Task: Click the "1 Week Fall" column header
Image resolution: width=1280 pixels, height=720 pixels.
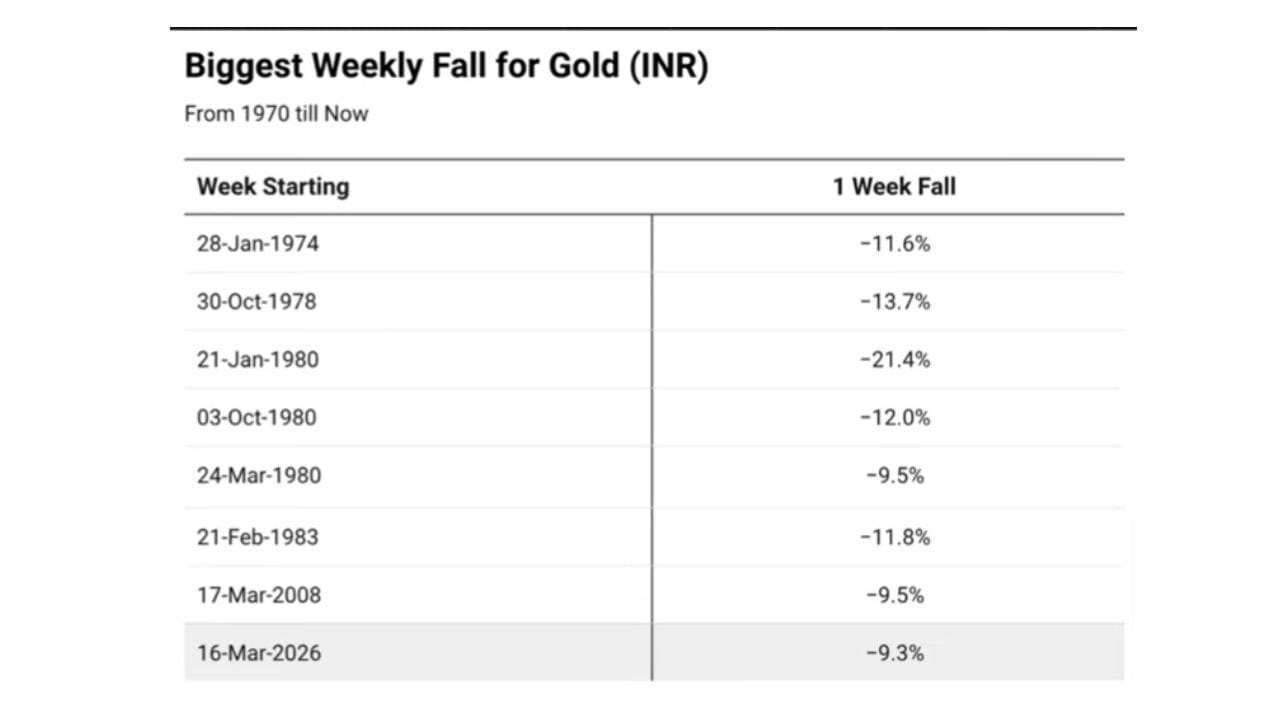Action: (894, 187)
